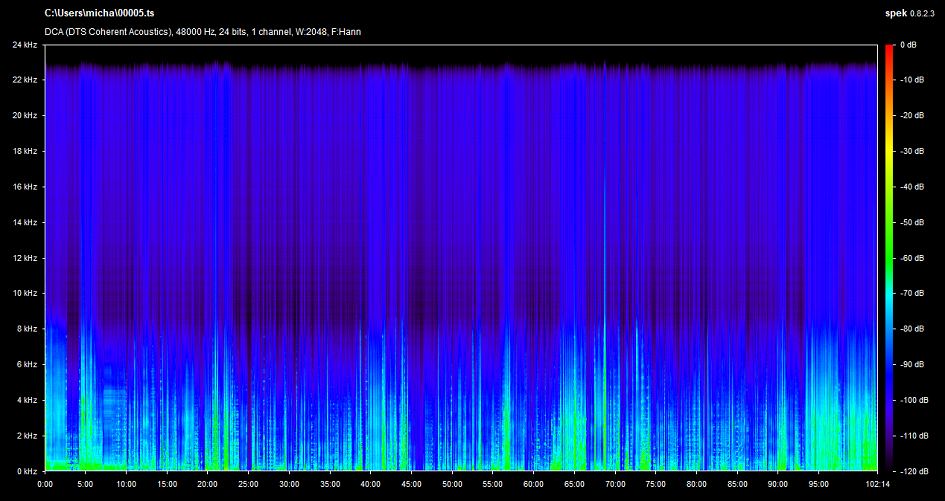Click the 24 kHz frequency label
Image resolution: width=945 pixels, height=501 pixels.
(24, 45)
